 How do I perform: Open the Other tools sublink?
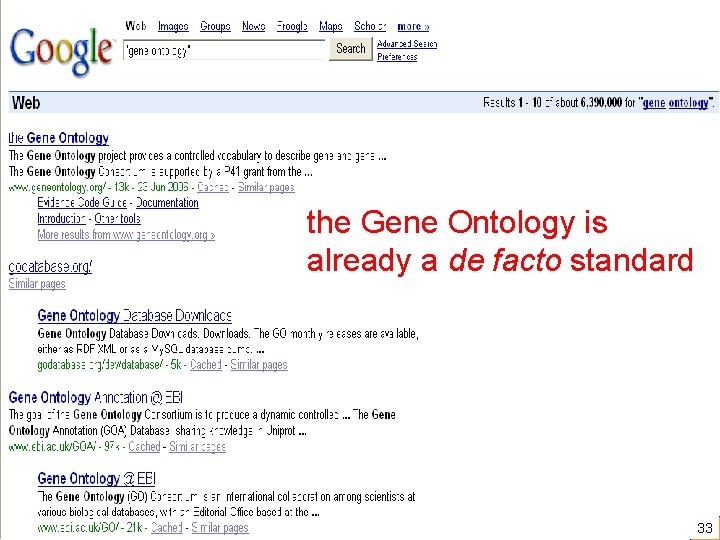(117, 219)
